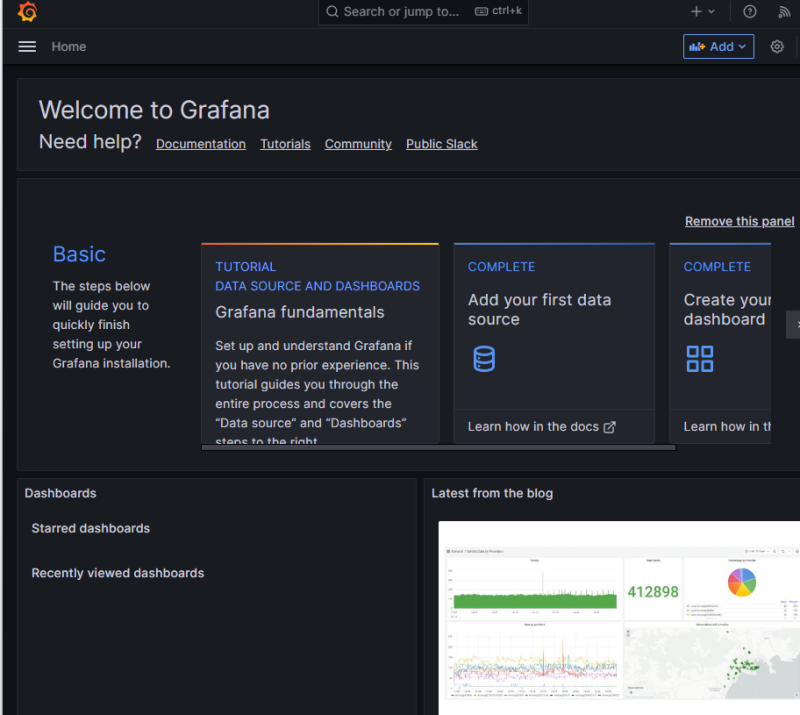Open dashboard settings gear icon
This screenshot has height=715, width=800.
click(777, 47)
